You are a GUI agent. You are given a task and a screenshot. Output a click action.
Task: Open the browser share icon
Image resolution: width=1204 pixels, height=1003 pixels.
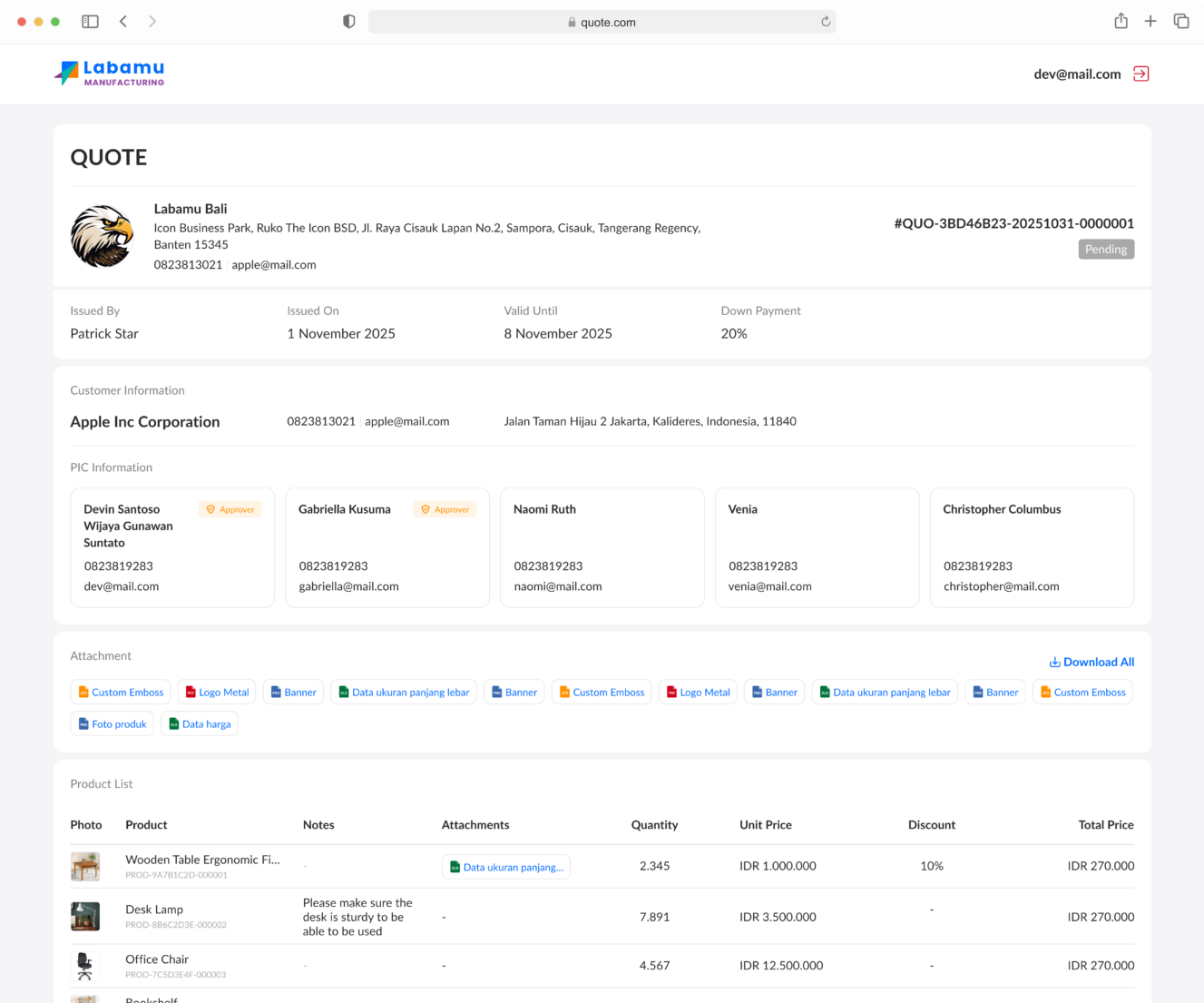(1121, 21)
